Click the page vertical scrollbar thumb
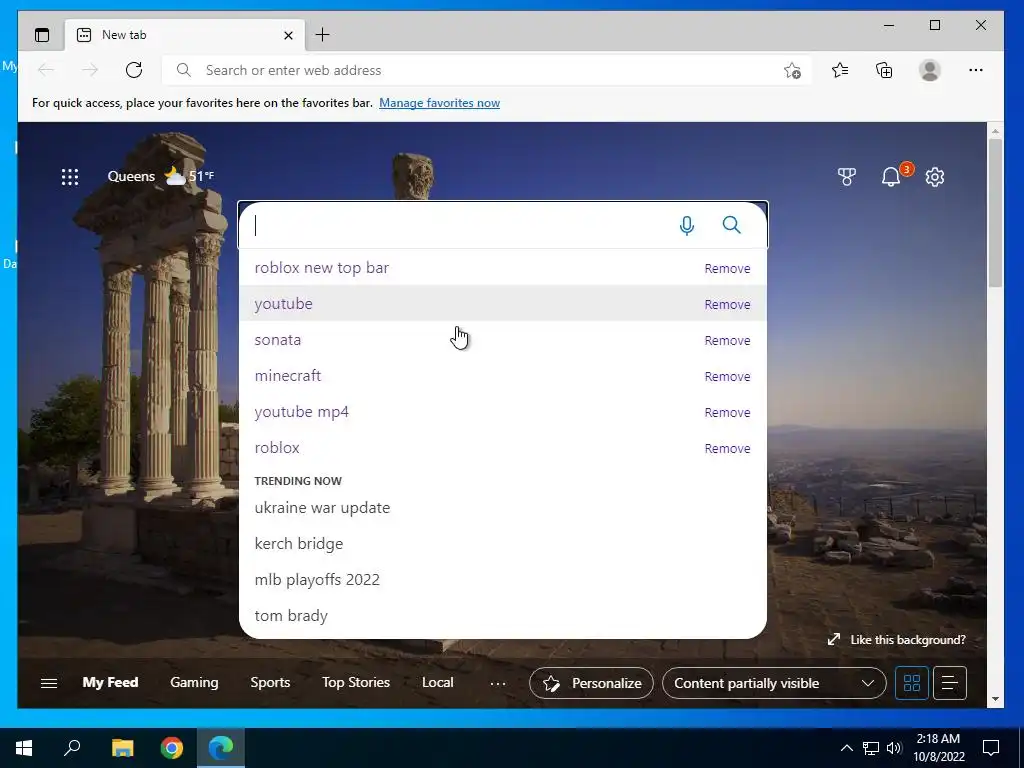This screenshot has width=1024, height=768. tap(995, 212)
